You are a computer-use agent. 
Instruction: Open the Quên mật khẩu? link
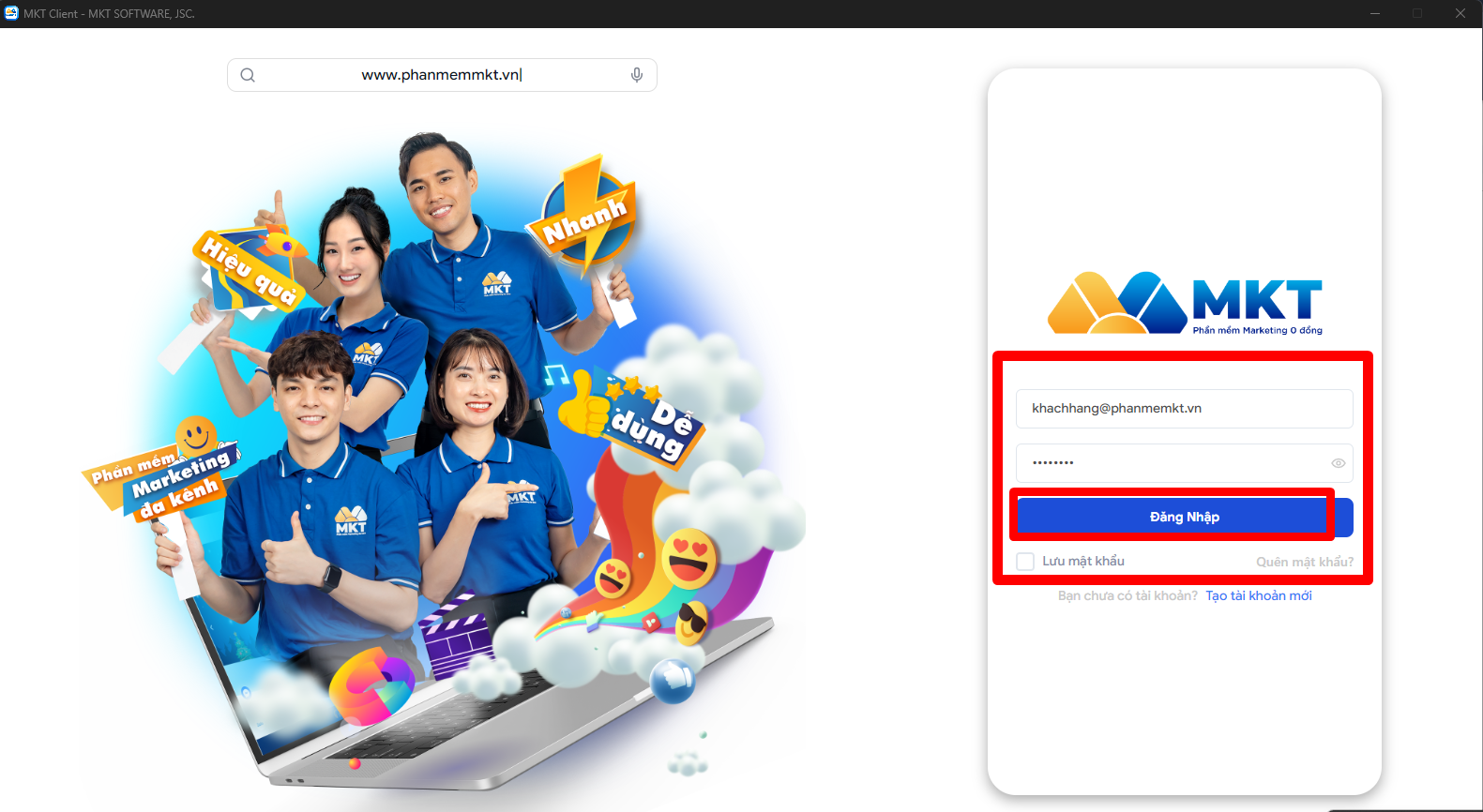(1305, 562)
